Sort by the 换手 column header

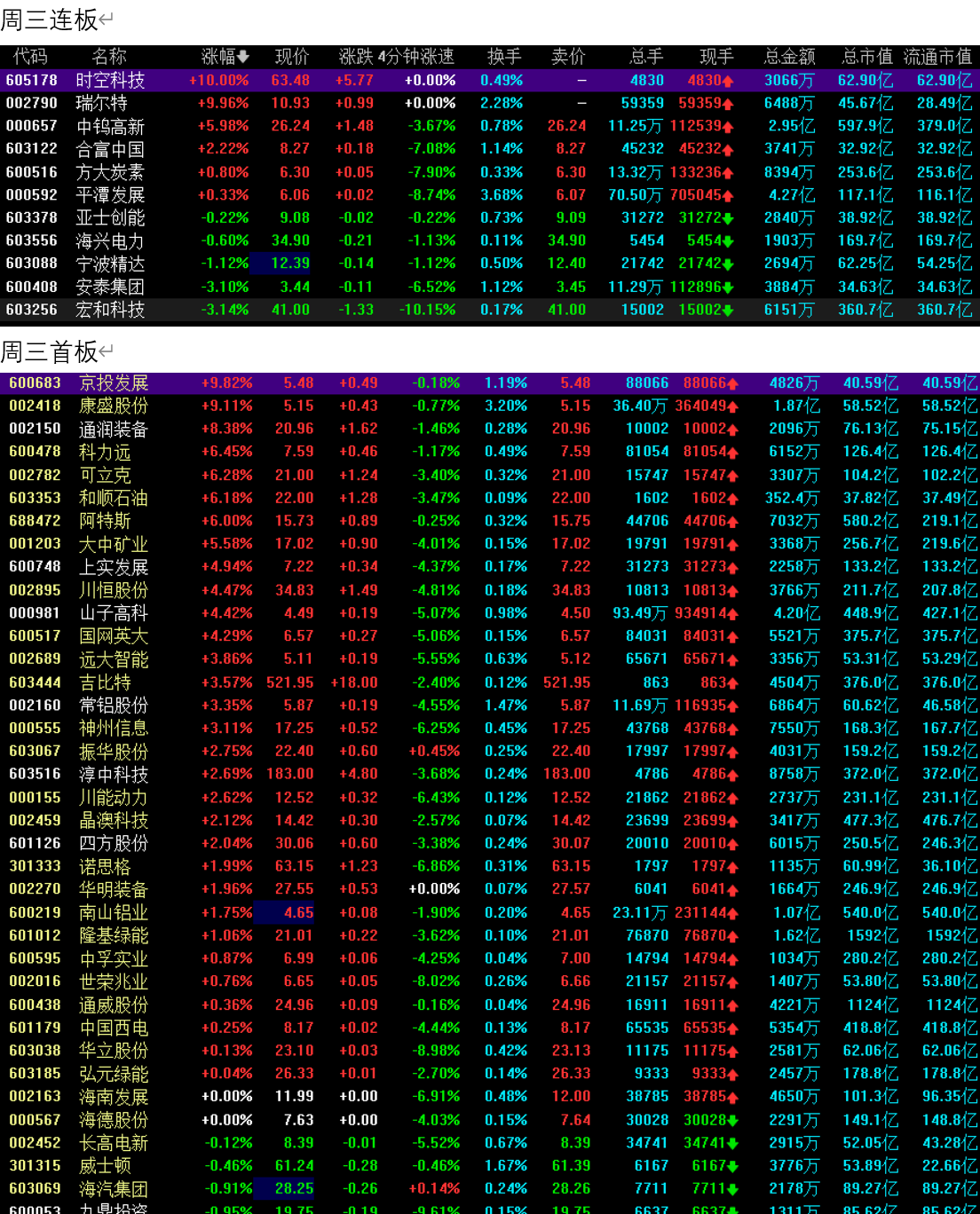(504, 57)
